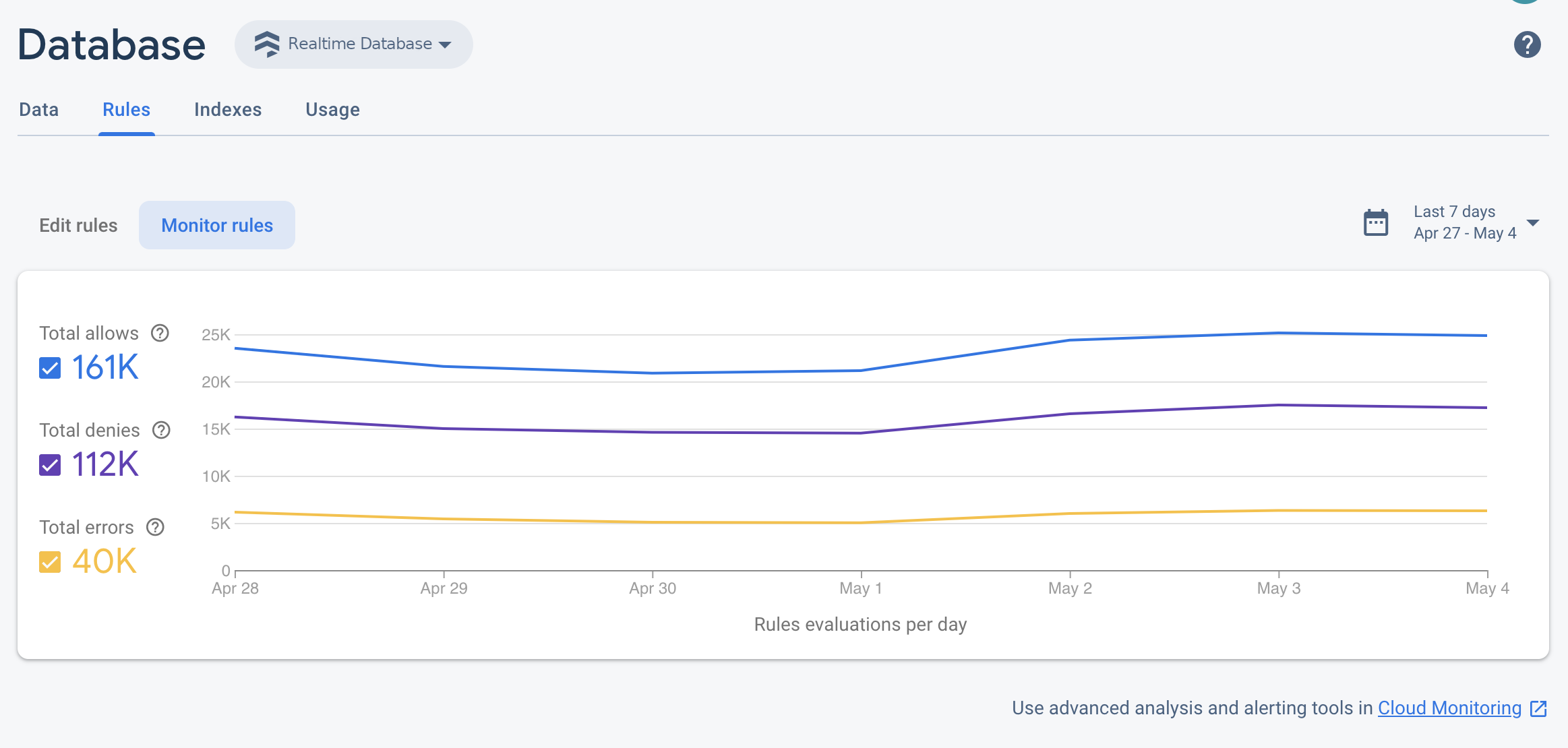1568x748 pixels.
Task: Click the Indexes tab
Action: (x=227, y=109)
